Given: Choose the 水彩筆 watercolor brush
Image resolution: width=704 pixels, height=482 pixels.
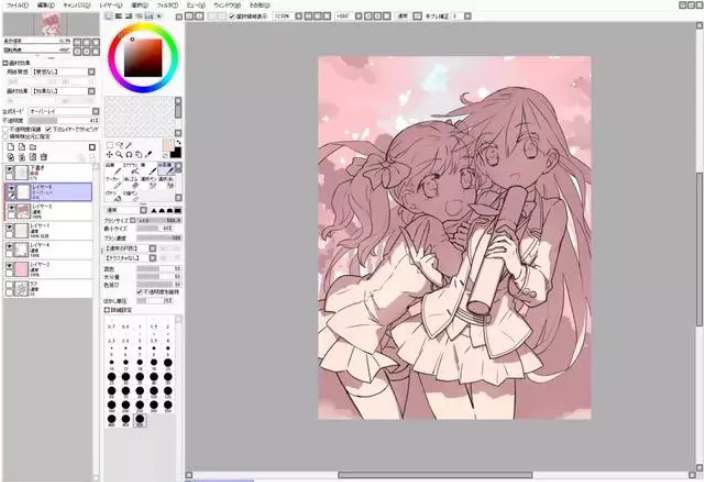Looking at the screenshot, I should [165, 169].
